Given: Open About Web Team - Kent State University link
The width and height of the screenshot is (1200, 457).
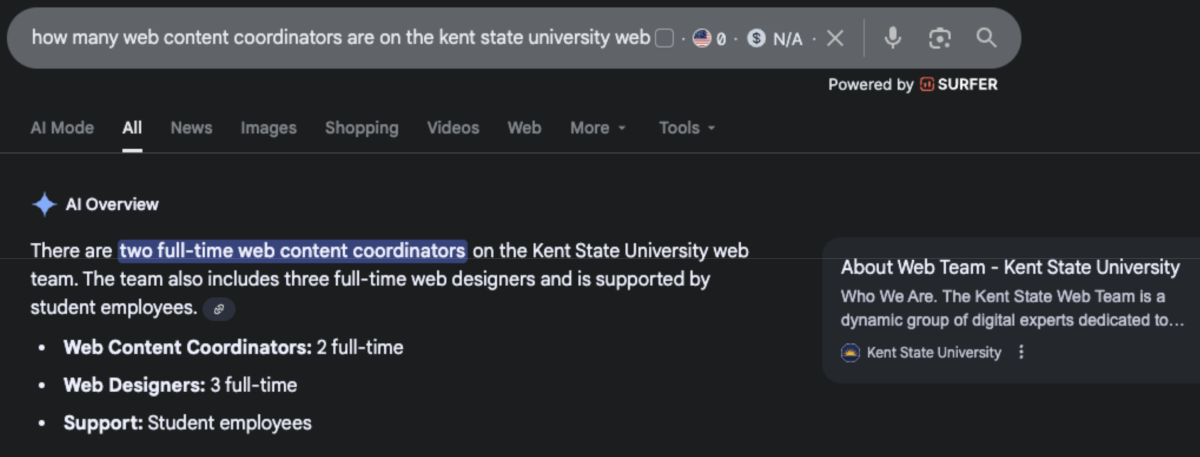Looking at the screenshot, I should tap(1010, 267).
